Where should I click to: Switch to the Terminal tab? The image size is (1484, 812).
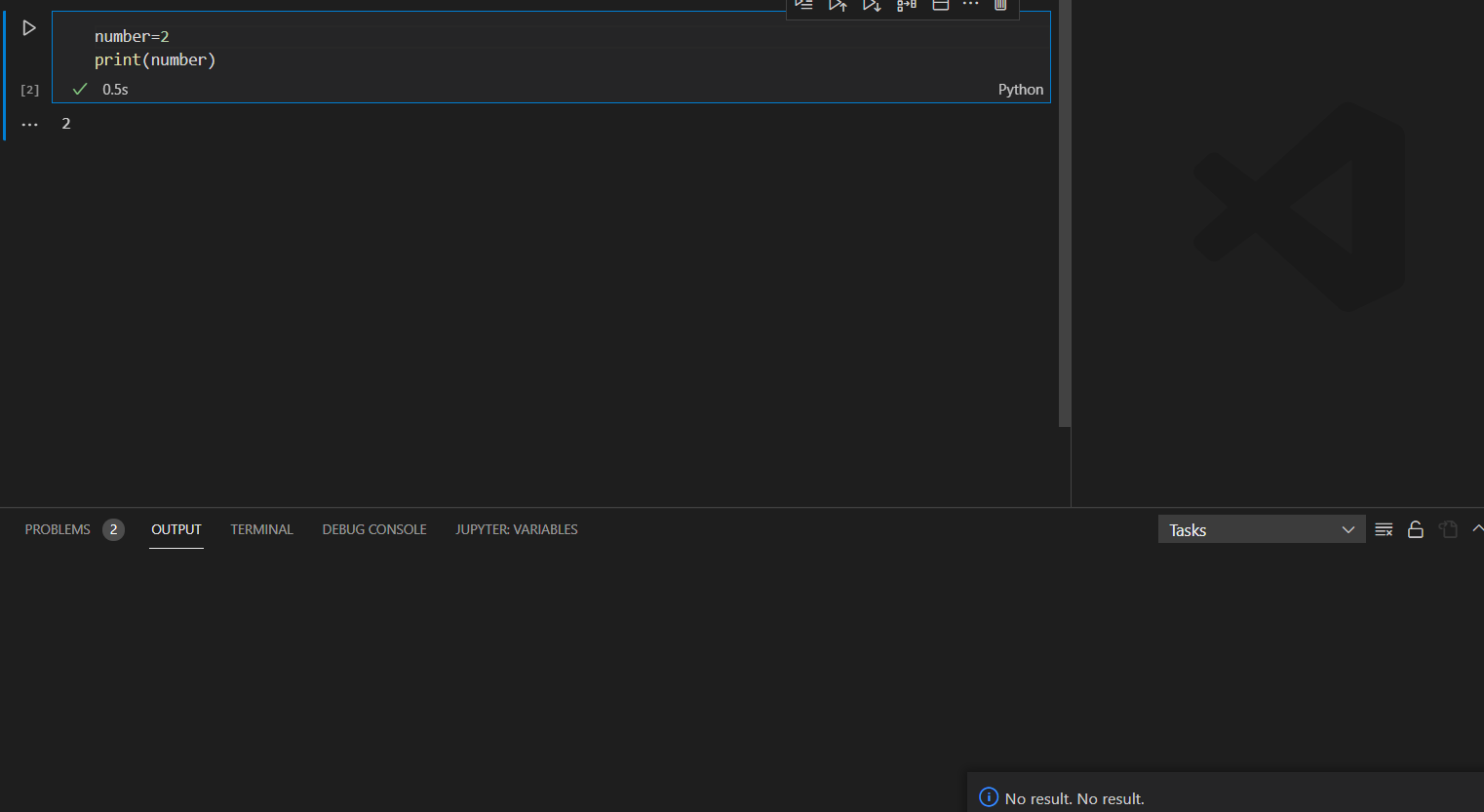point(261,529)
